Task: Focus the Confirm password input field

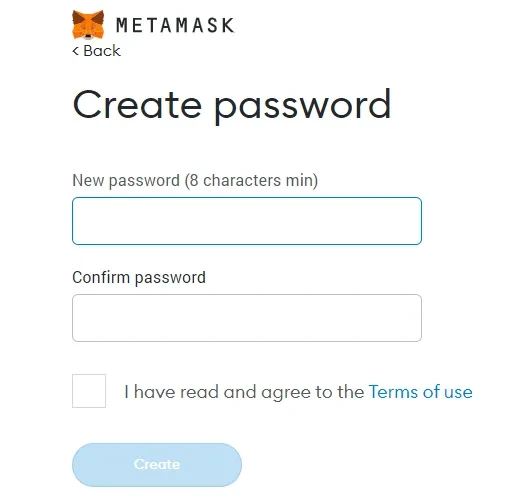Action: 247,318
